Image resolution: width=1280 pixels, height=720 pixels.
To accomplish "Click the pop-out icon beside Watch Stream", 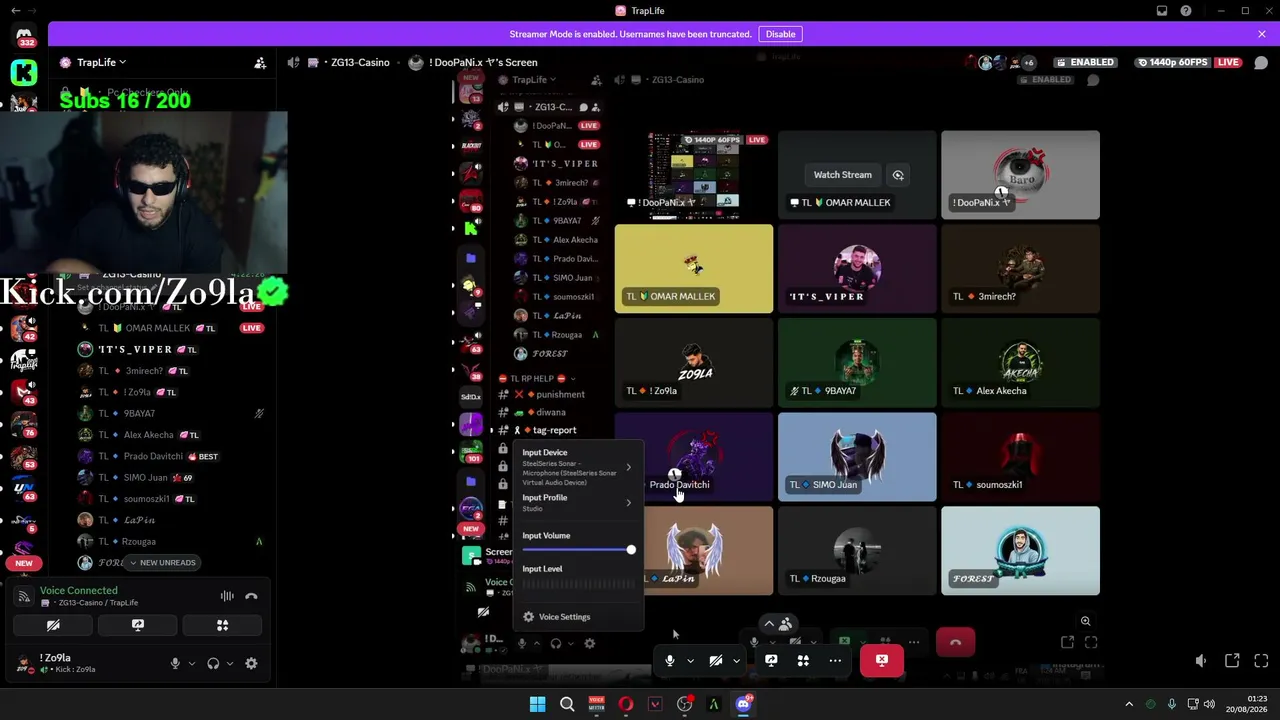I will [898, 175].
